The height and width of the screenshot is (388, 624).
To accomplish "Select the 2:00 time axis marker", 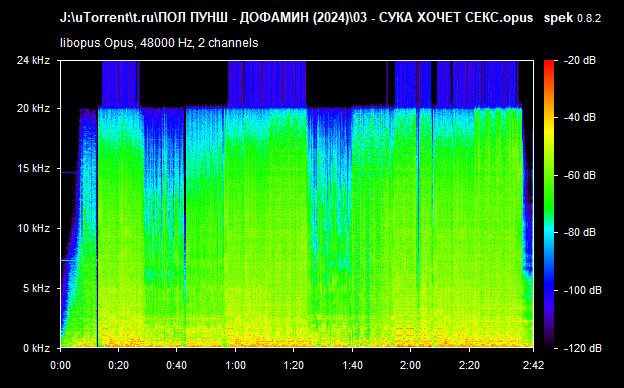I will [411, 365].
